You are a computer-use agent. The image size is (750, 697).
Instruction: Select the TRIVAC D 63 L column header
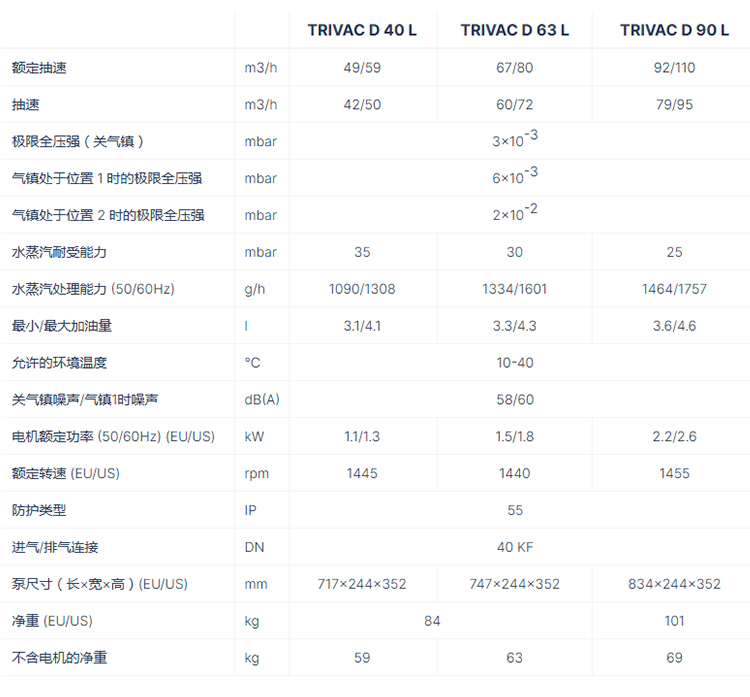coord(515,30)
